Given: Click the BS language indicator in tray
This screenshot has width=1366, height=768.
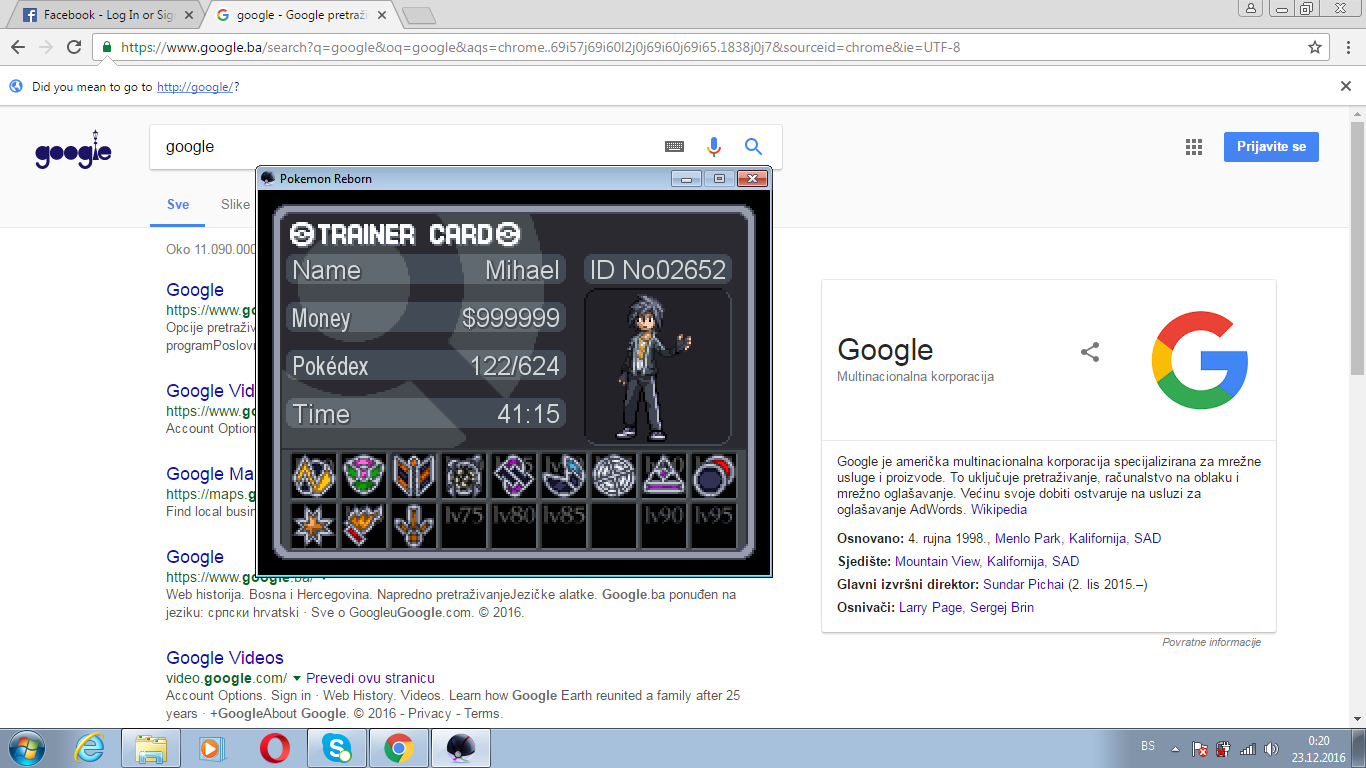Looking at the screenshot, I should click(1147, 746).
